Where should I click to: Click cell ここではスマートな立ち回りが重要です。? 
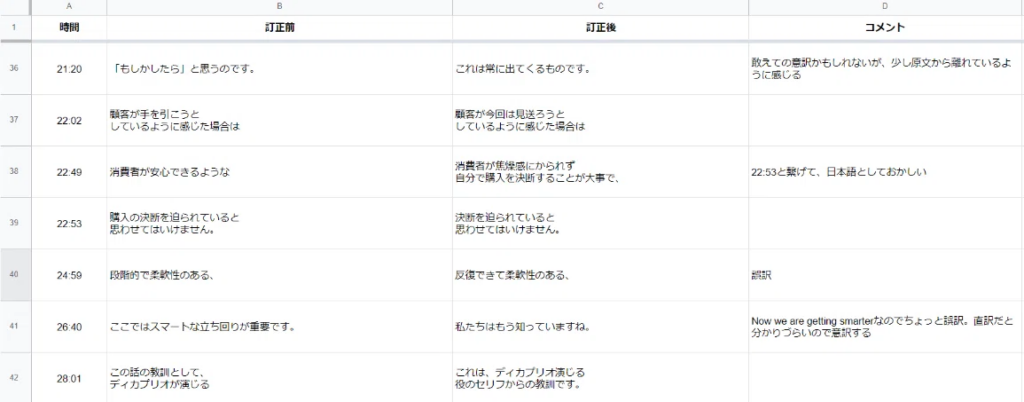(x=280, y=326)
